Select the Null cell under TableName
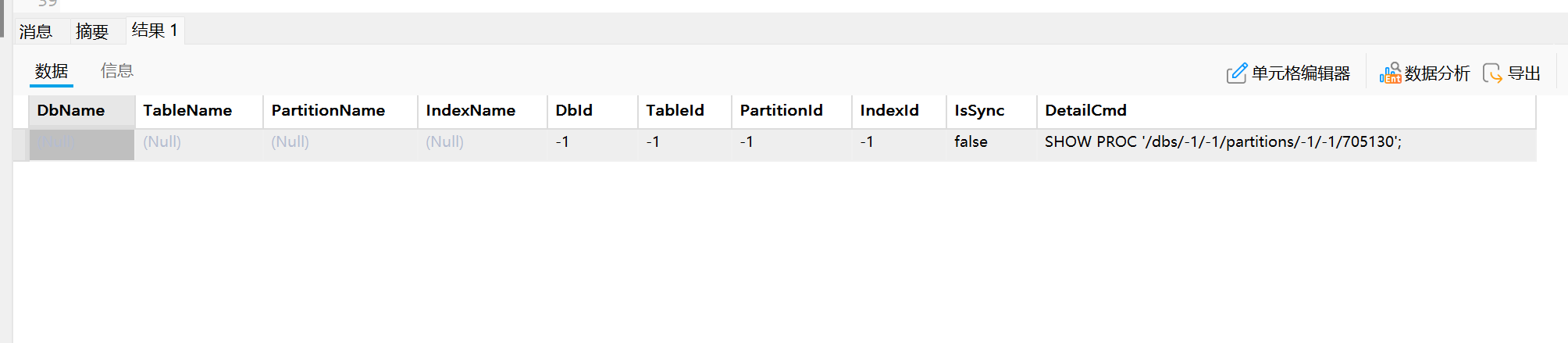The image size is (1568, 343). (x=199, y=142)
